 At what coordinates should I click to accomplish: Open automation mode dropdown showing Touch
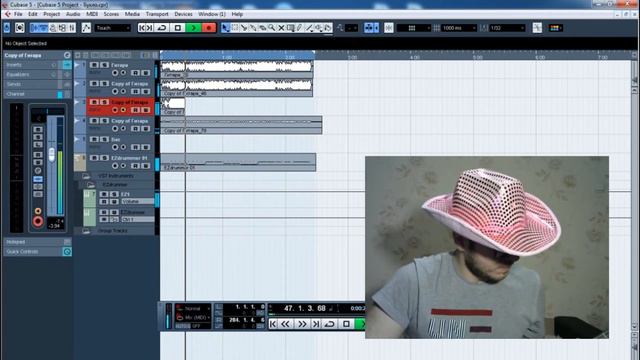point(113,28)
